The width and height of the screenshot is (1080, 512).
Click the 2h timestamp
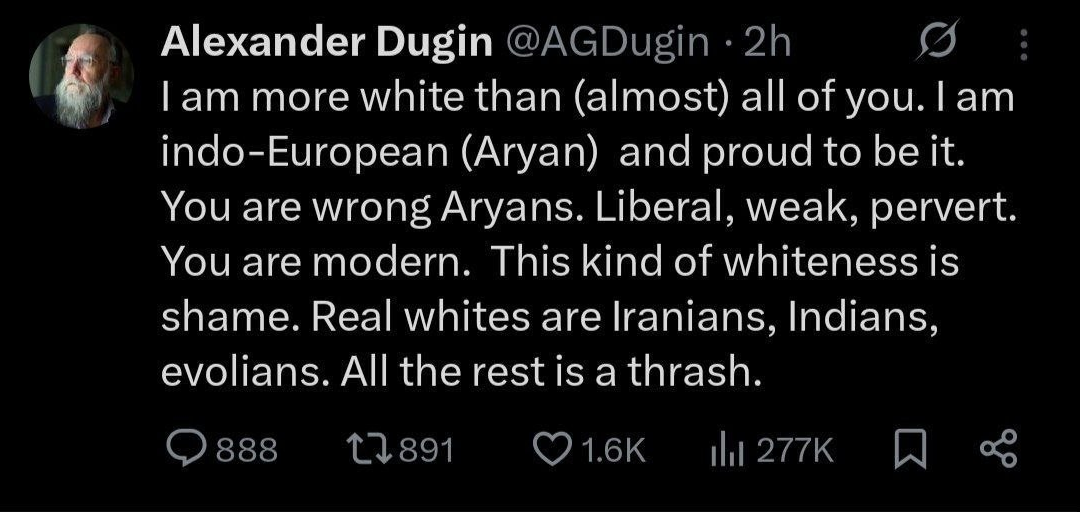(768, 44)
